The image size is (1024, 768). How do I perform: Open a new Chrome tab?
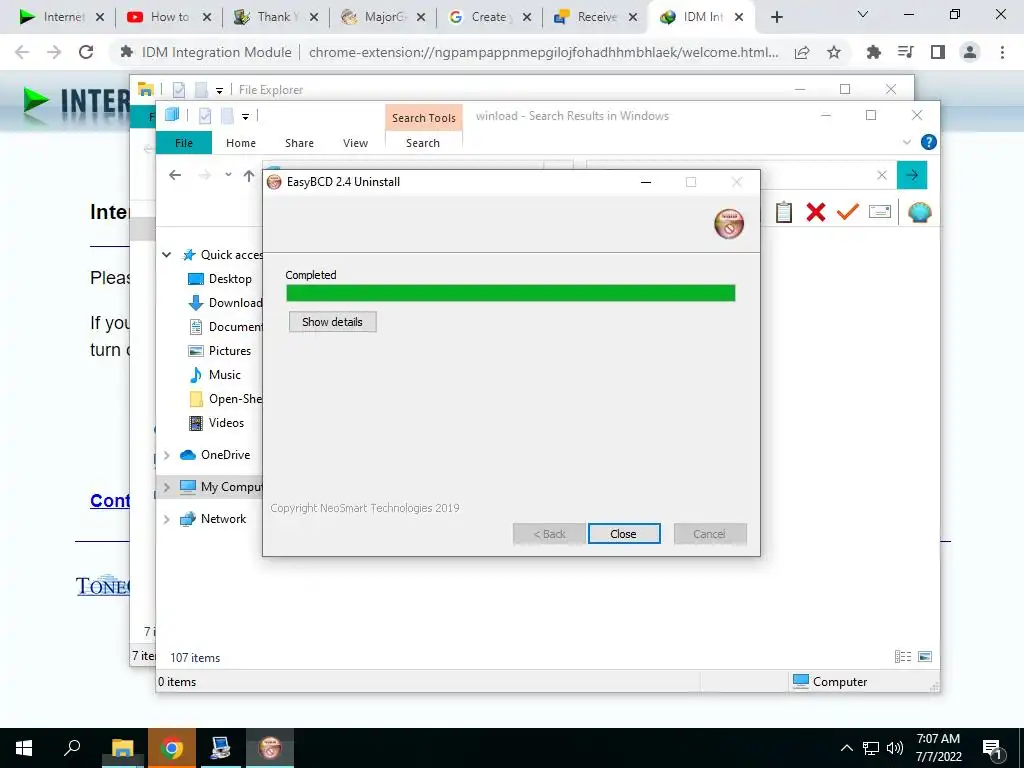(776, 18)
